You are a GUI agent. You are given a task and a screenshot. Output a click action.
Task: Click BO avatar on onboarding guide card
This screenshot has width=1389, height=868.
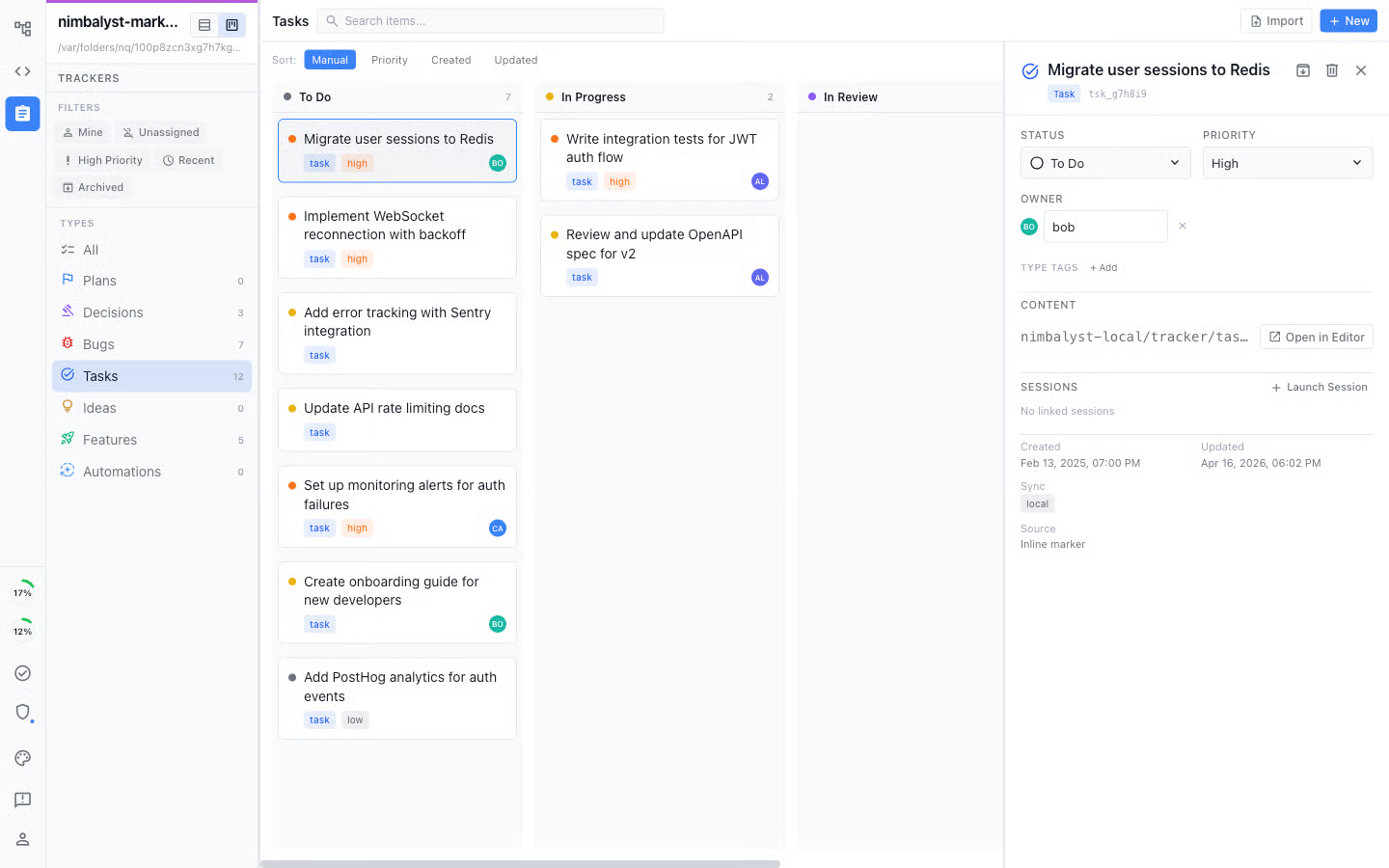point(498,624)
